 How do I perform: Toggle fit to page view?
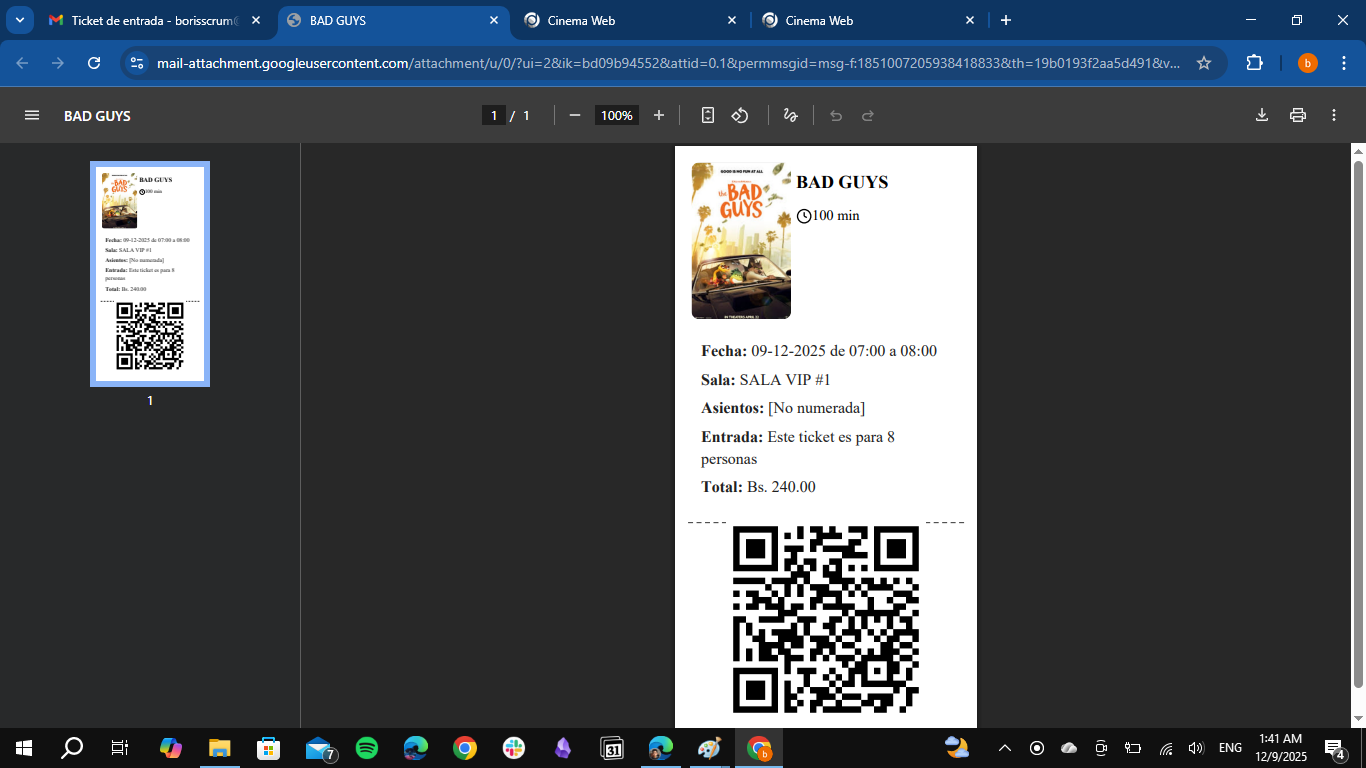pyautogui.click(x=707, y=115)
